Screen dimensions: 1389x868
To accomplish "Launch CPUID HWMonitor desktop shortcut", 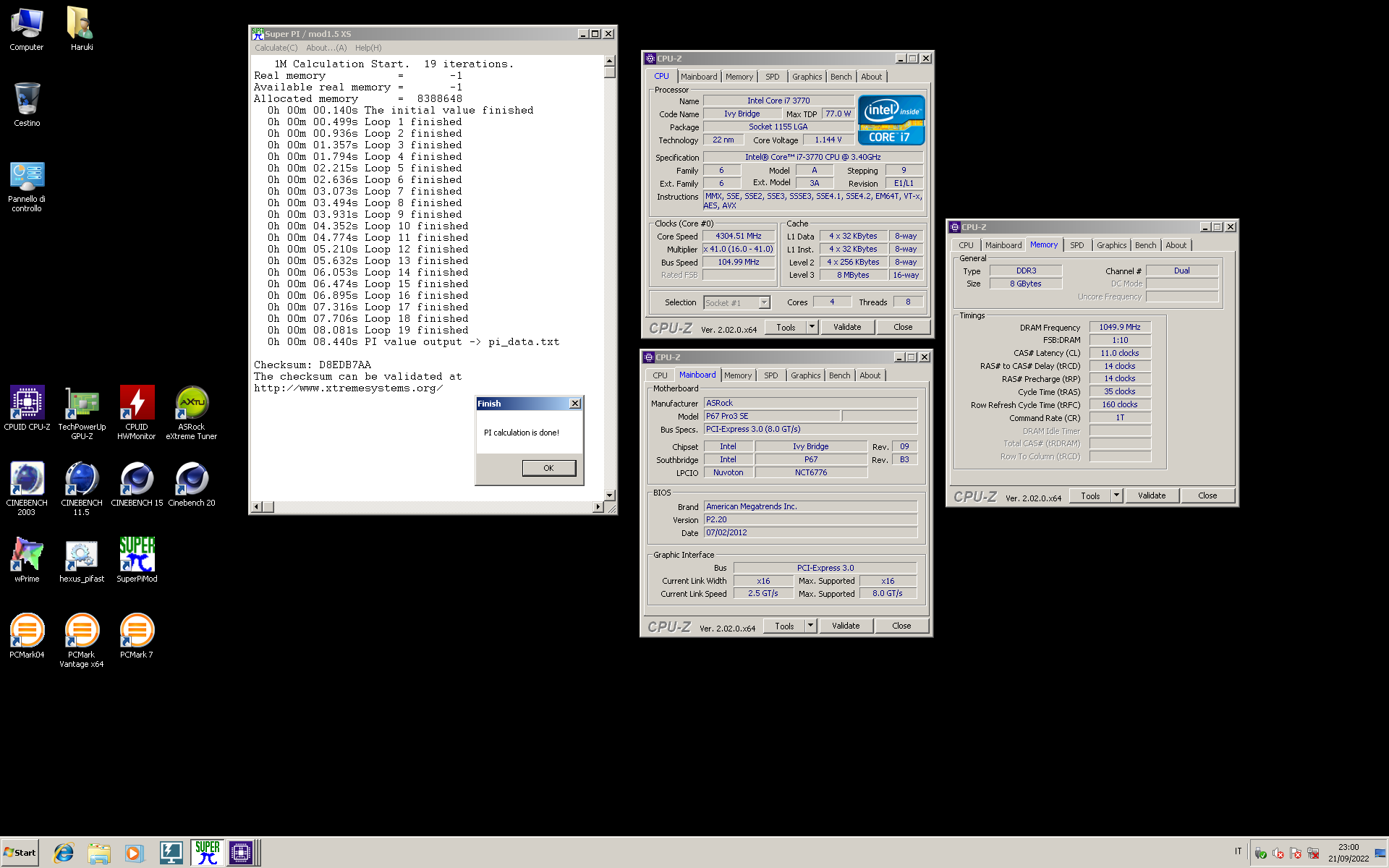I will (137, 413).
